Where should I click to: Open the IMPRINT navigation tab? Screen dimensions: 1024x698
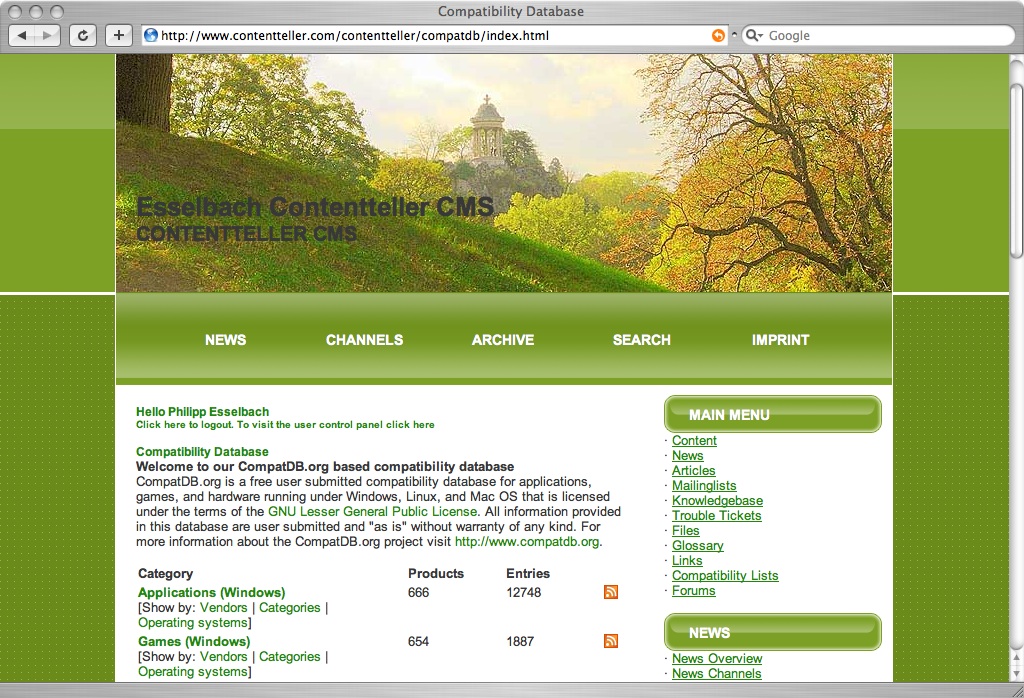pyautogui.click(x=780, y=340)
